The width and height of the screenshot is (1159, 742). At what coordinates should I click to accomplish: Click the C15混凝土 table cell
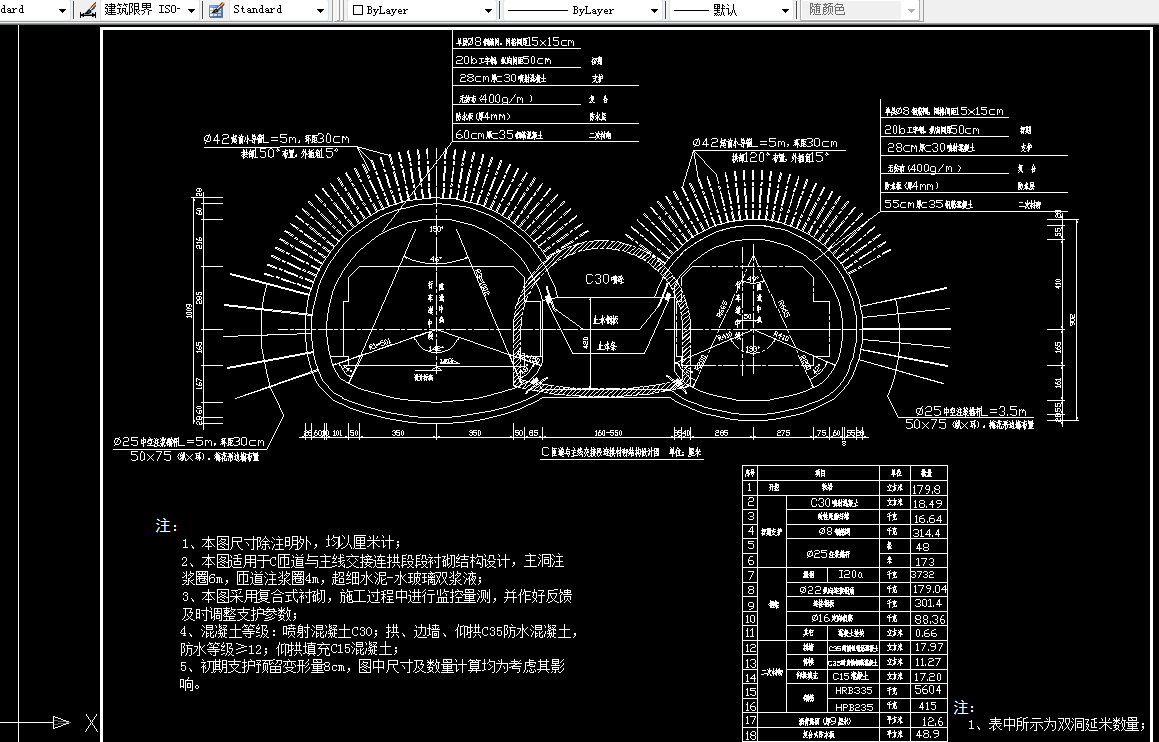point(853,676)
